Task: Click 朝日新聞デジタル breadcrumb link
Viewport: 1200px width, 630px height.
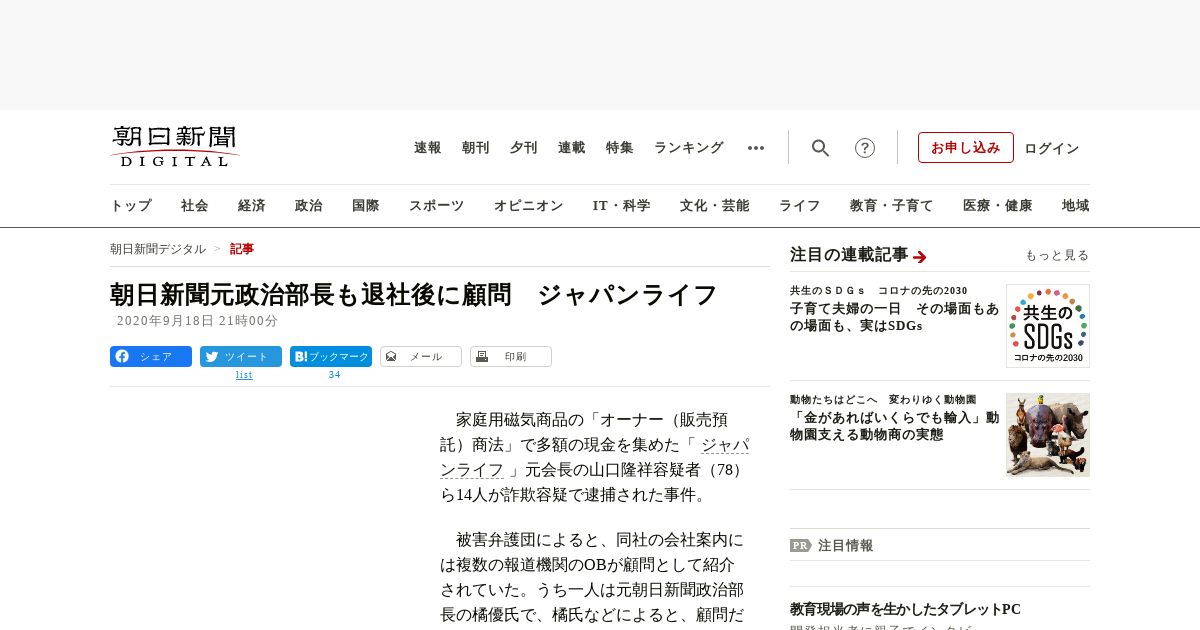Action: tap(158, 249)
